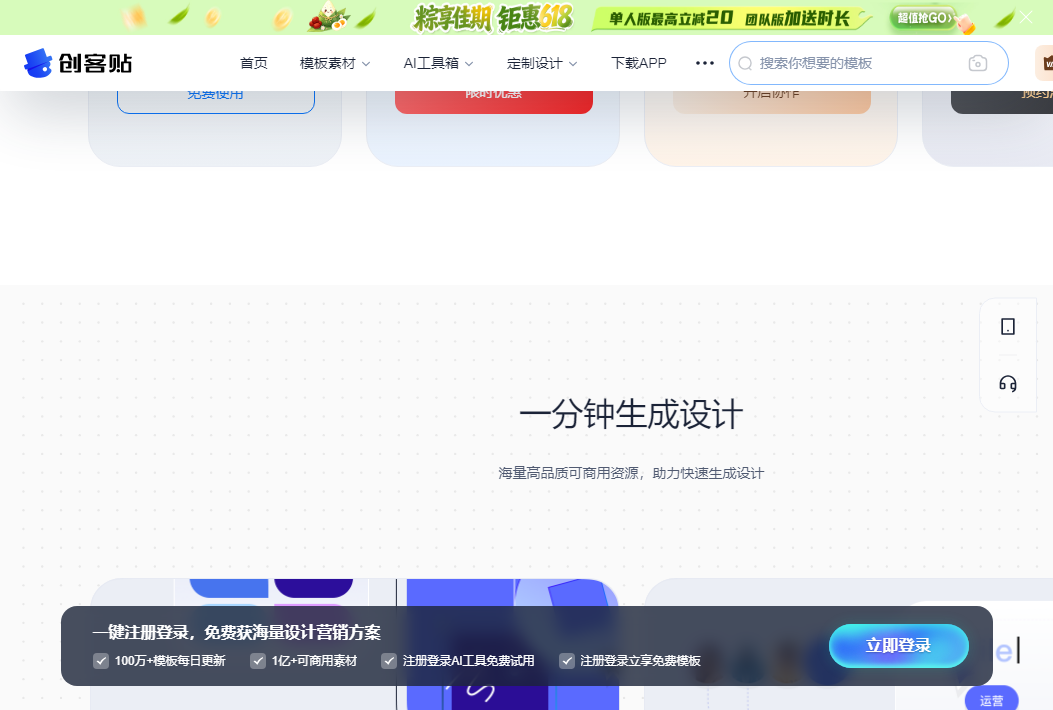This screenshot has height=710, width=1053.
Task: Click the VIP badge icon at top right
Action: pos(1044,63)
